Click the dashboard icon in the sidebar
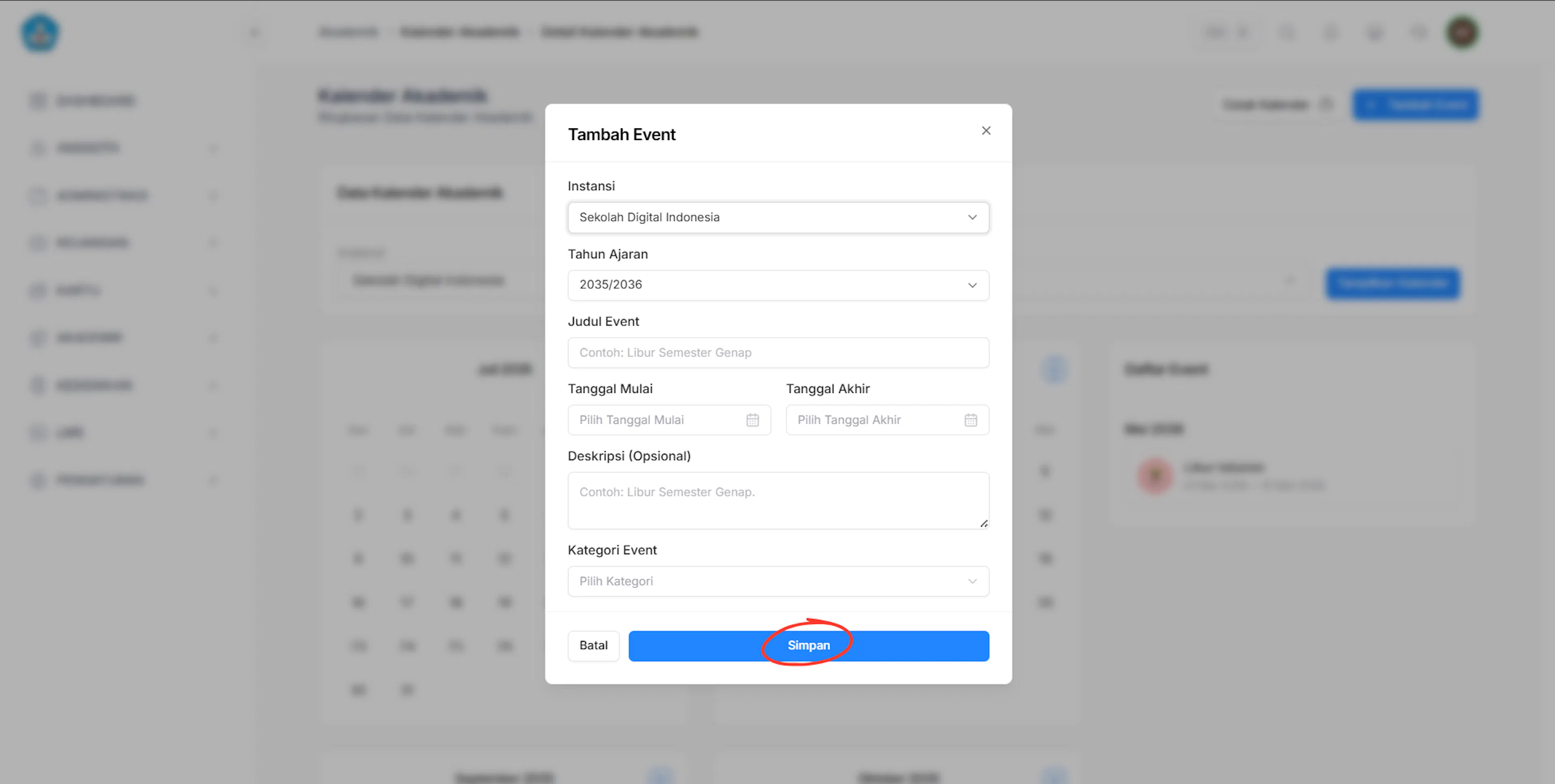Viewport: 1555px width, 784px height. point(37,101)
